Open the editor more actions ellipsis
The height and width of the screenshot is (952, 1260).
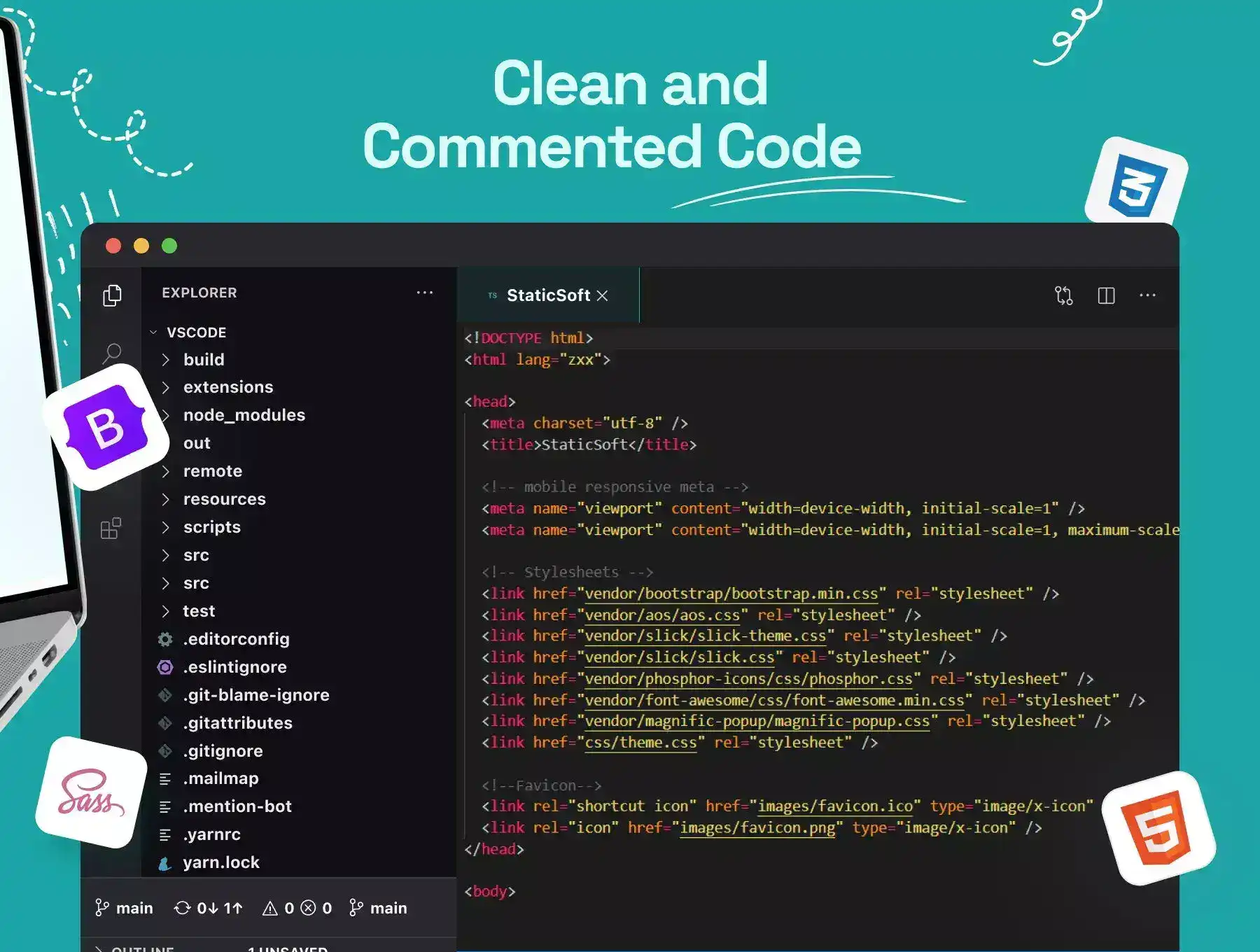(x=1147, y=295)
